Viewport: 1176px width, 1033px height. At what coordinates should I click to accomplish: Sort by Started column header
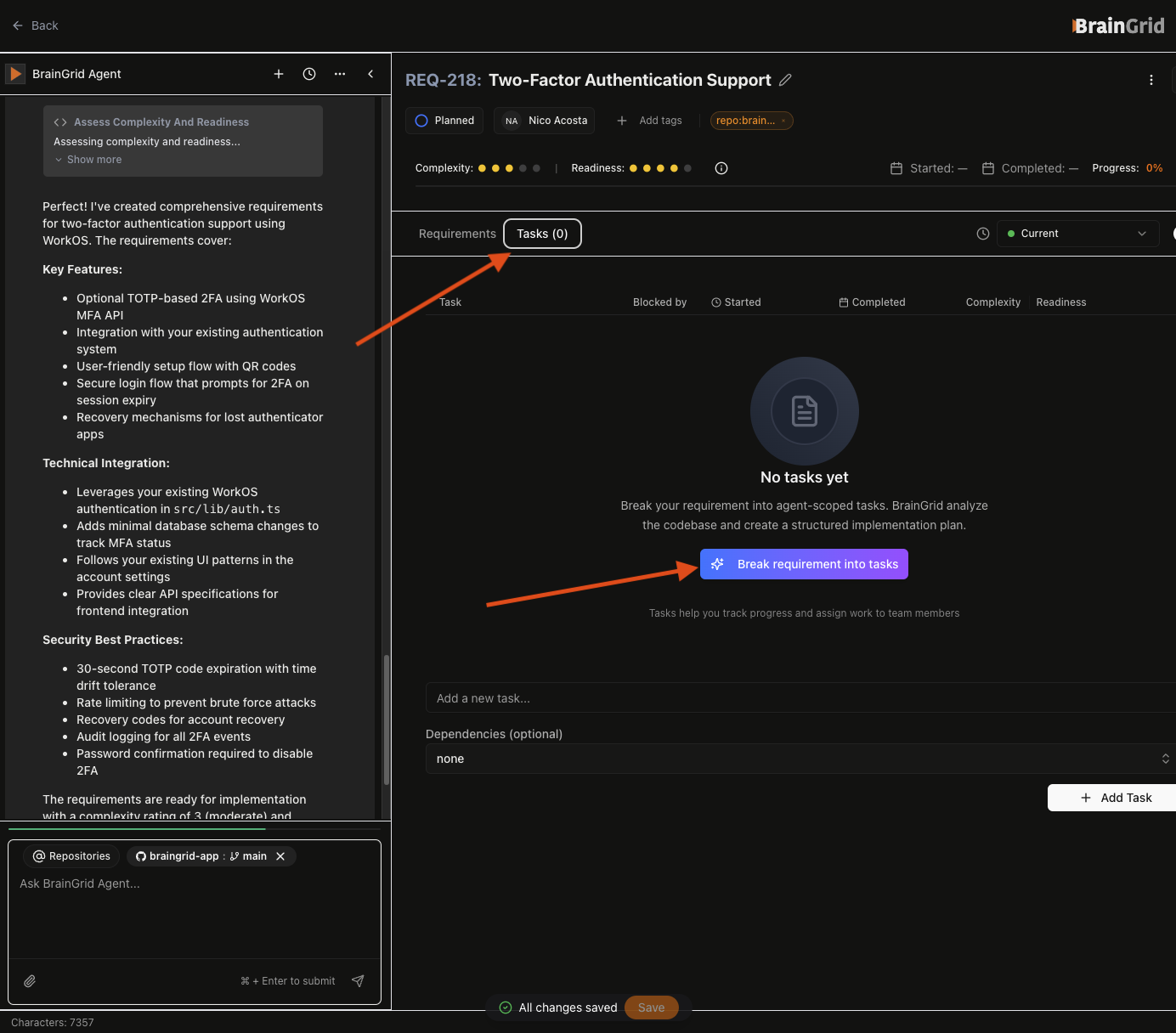coord(736,302)
